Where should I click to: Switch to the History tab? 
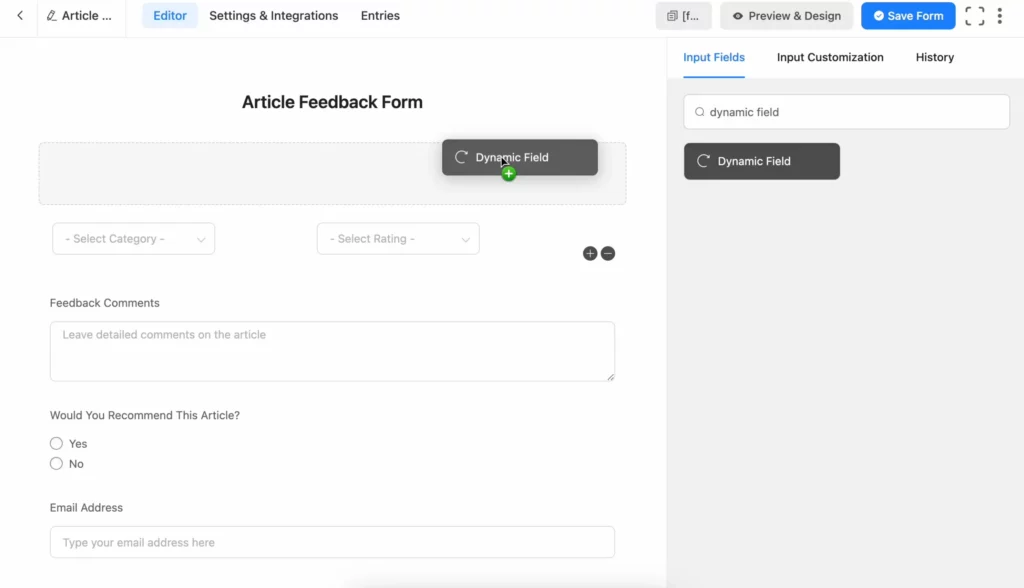pyautogui.click(x=933, y=57)
